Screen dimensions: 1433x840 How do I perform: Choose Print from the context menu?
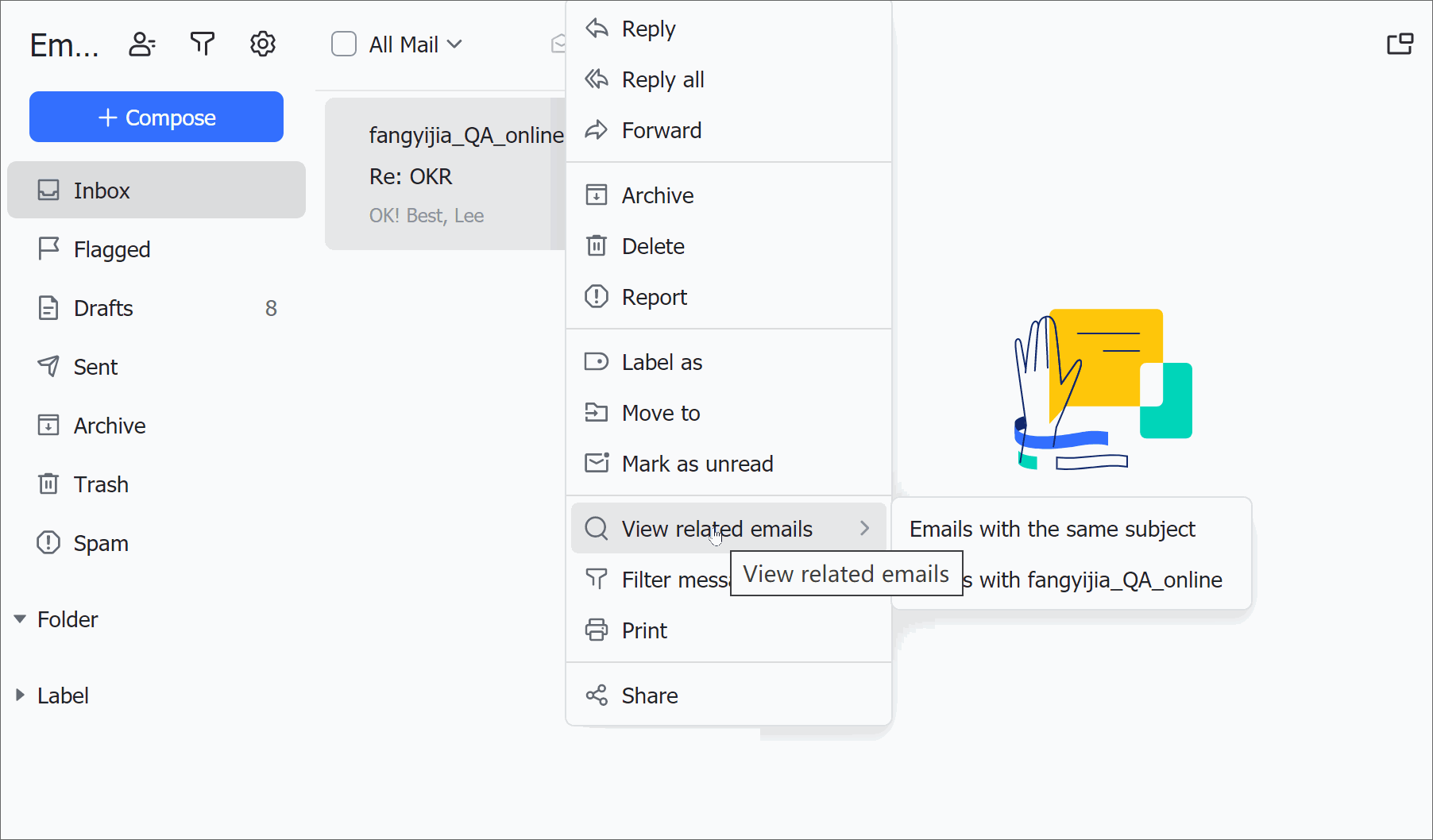point(643,630)
